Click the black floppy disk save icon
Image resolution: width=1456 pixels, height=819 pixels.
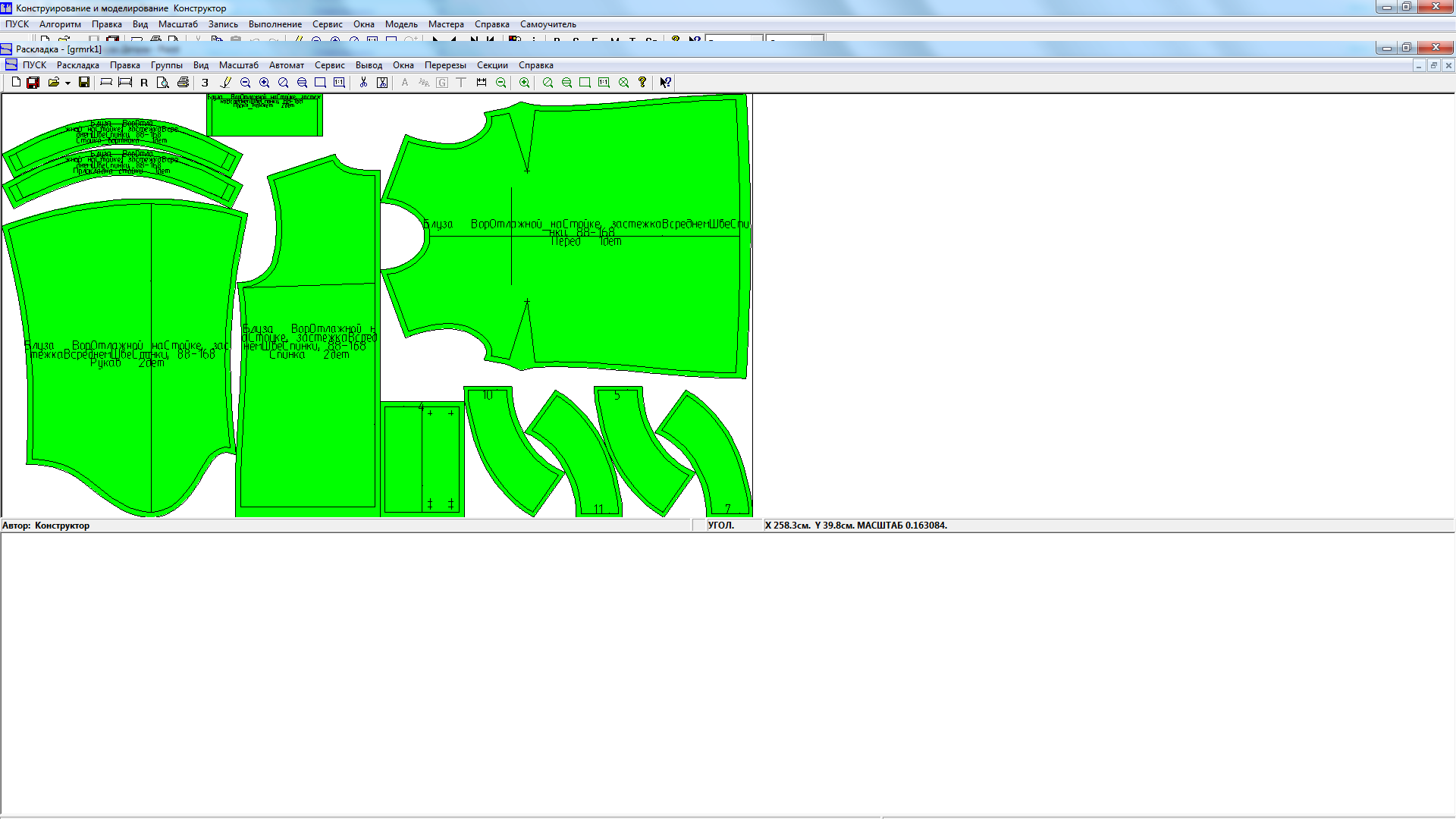tap(84, 83)
